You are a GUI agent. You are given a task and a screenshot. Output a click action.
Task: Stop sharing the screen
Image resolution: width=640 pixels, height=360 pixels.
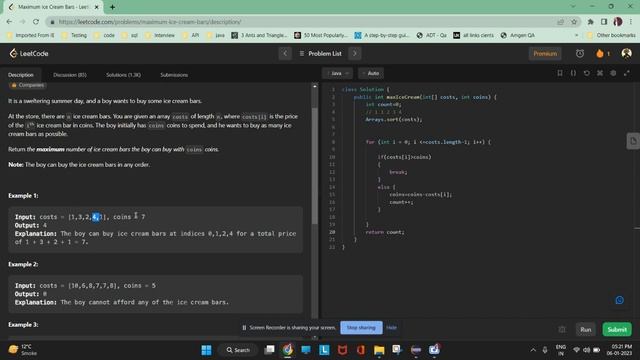coord(361,327)
